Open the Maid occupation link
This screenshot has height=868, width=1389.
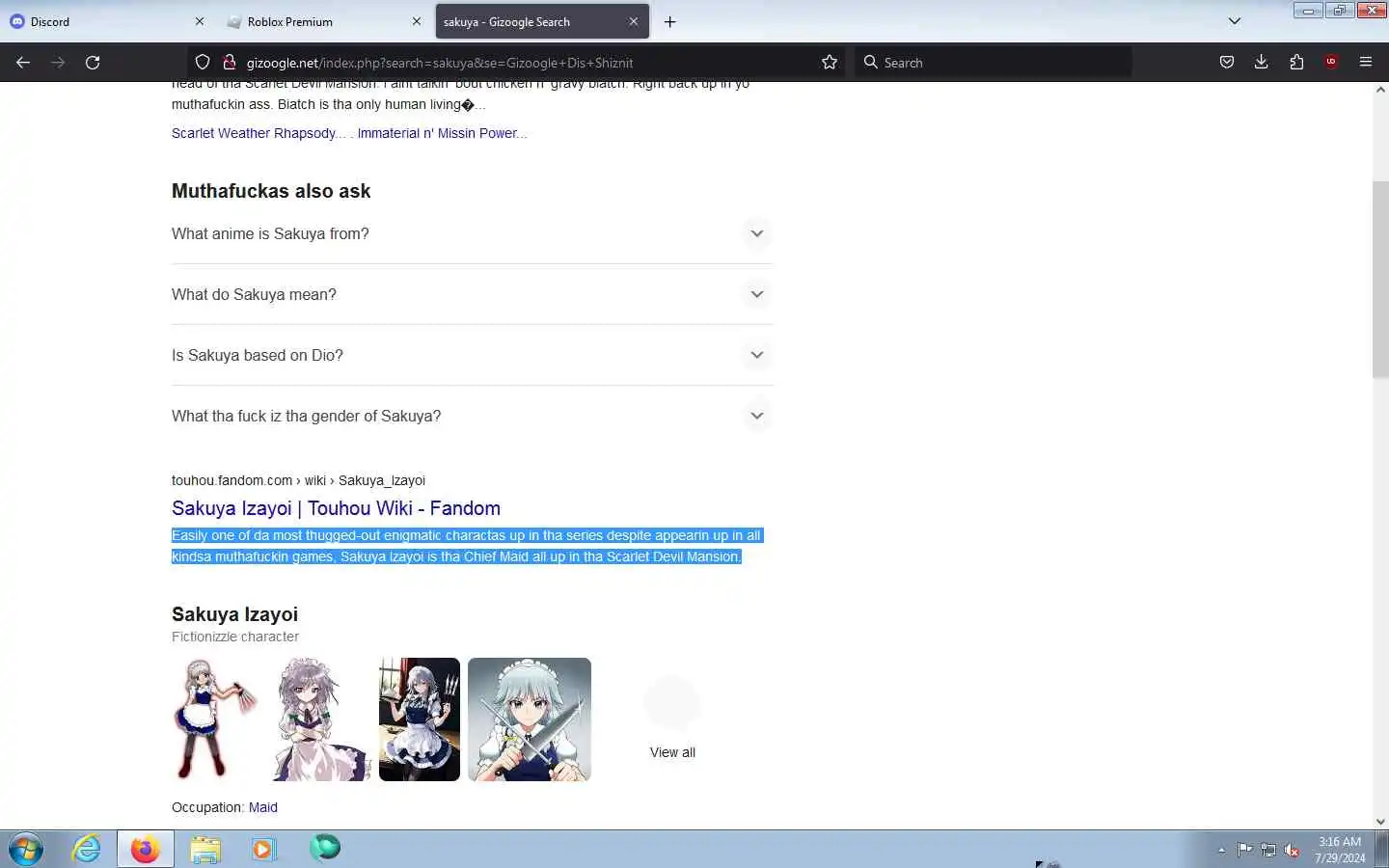[x=263, y=807]
